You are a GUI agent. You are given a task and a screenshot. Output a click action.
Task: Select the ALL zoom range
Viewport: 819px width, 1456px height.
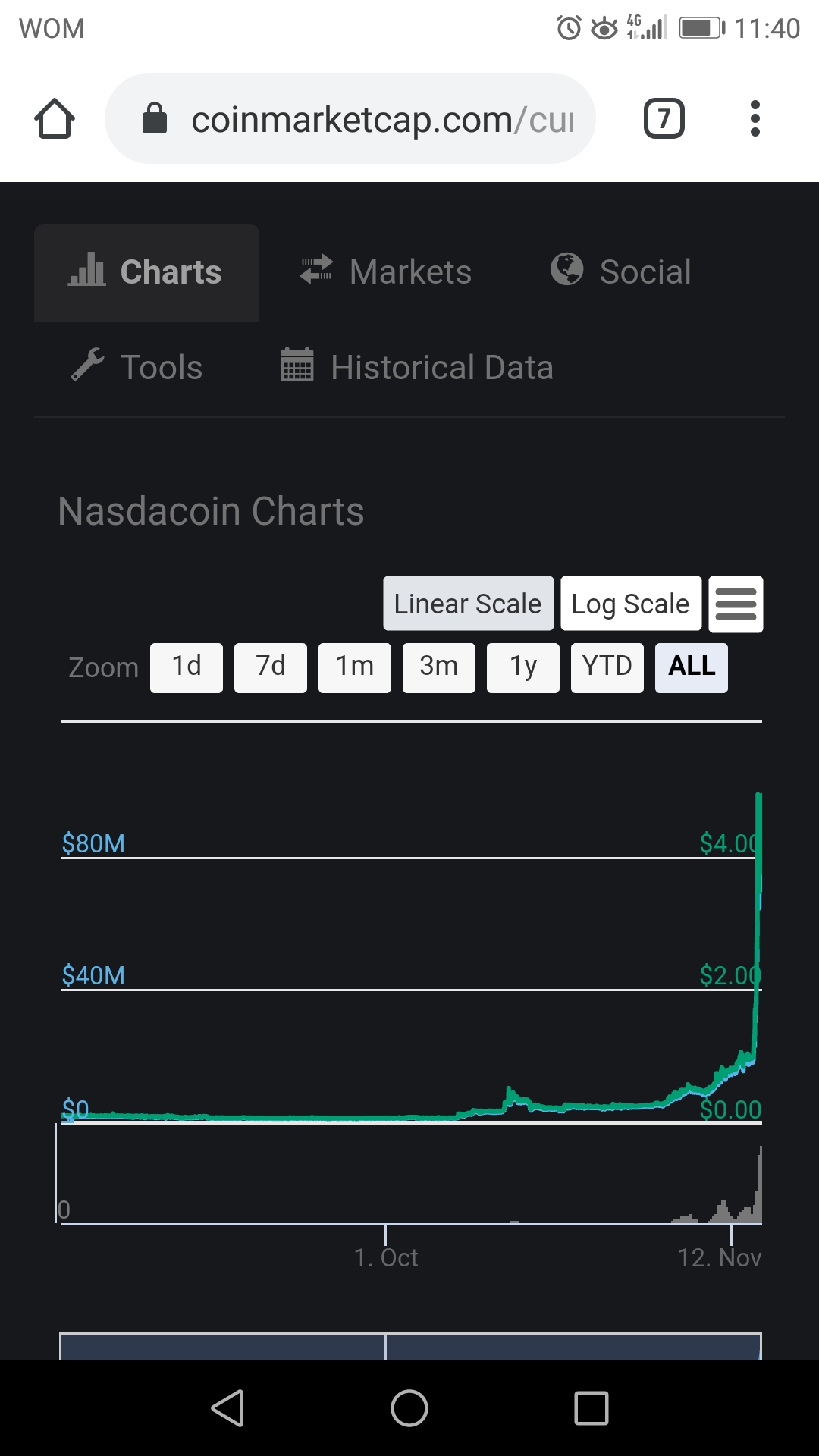coord(691,667)
